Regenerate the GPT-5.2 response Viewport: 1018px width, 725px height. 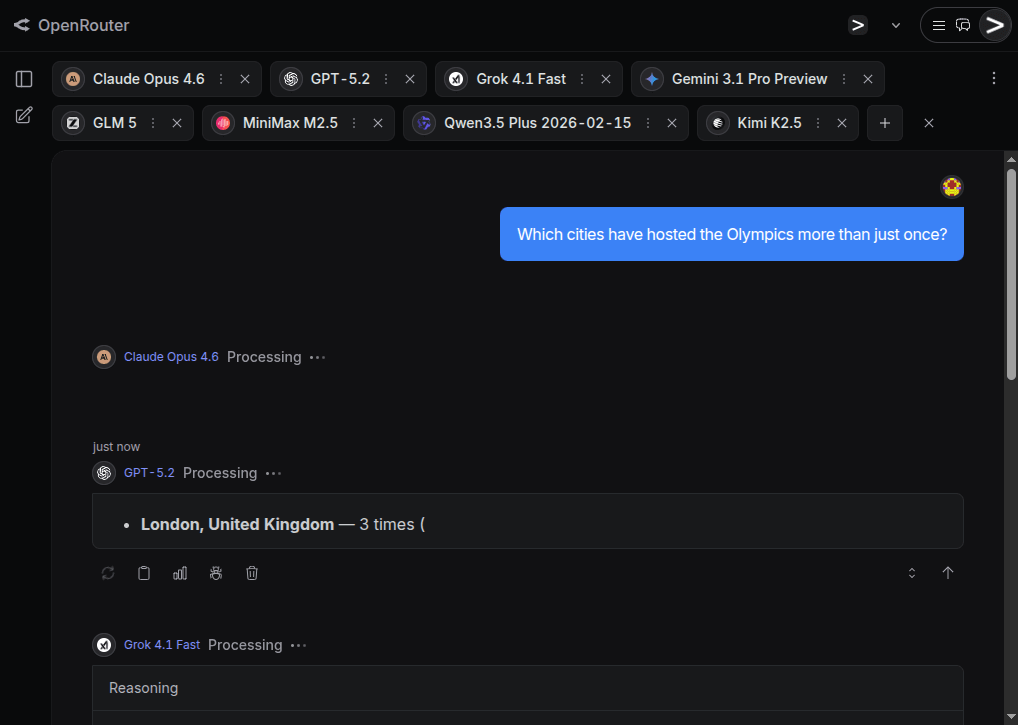(108, 573)
